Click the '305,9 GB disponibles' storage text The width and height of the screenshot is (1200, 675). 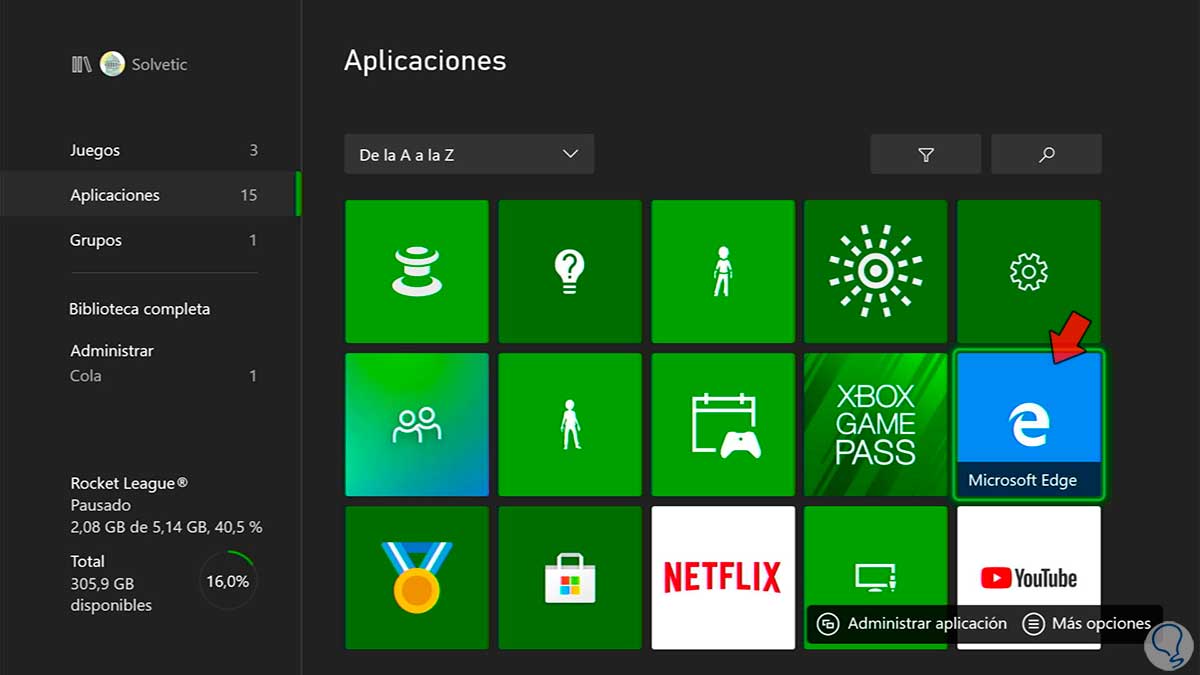pyautogui.click(x=111, y=594)
